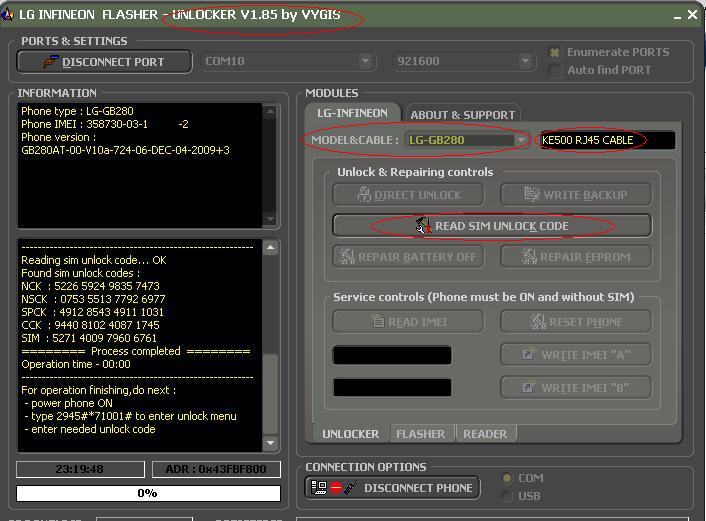
Task: Click the IMEI B input field
Action: point(392,387)
